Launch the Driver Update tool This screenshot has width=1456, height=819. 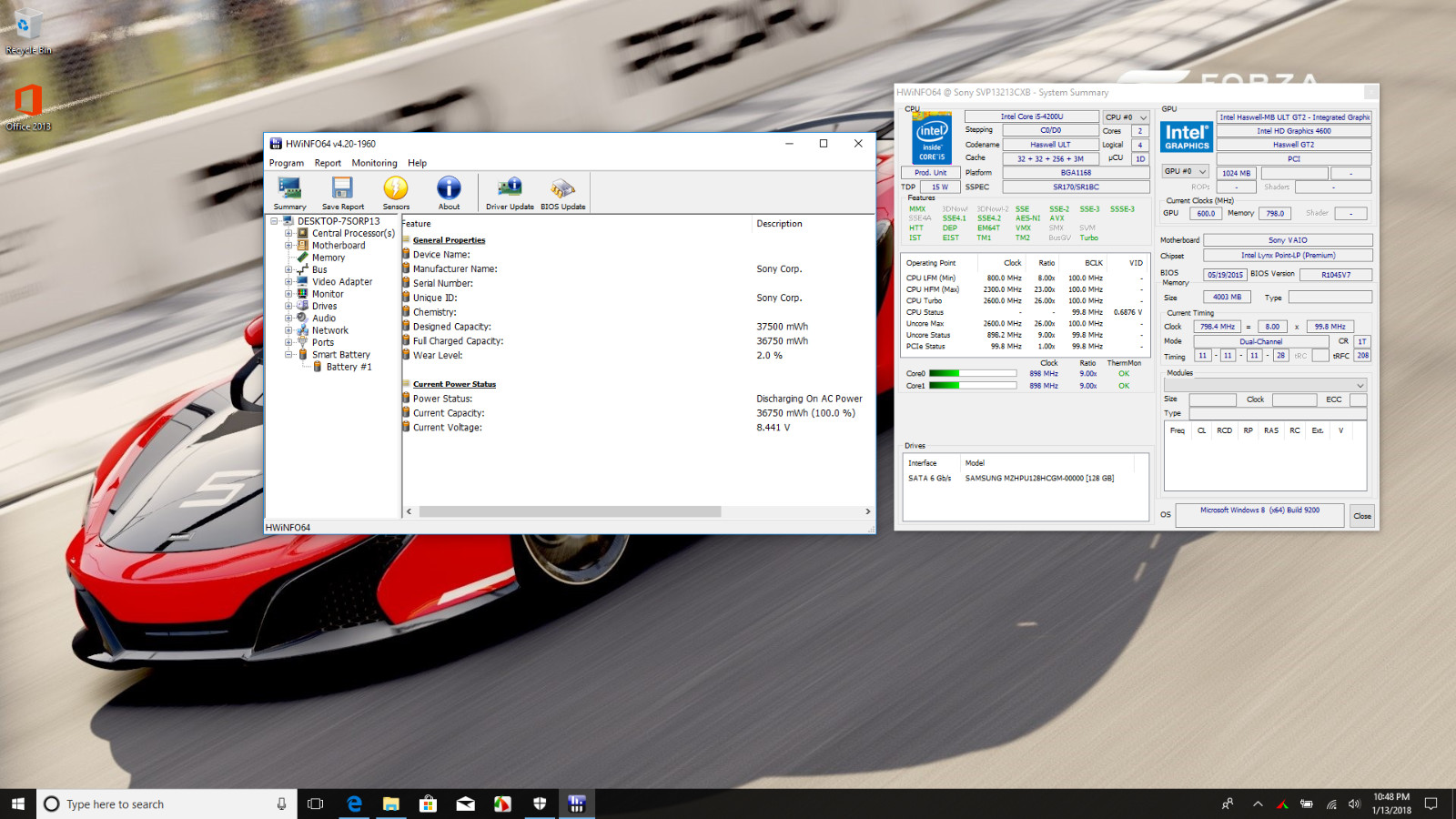(x=510, y=193)
